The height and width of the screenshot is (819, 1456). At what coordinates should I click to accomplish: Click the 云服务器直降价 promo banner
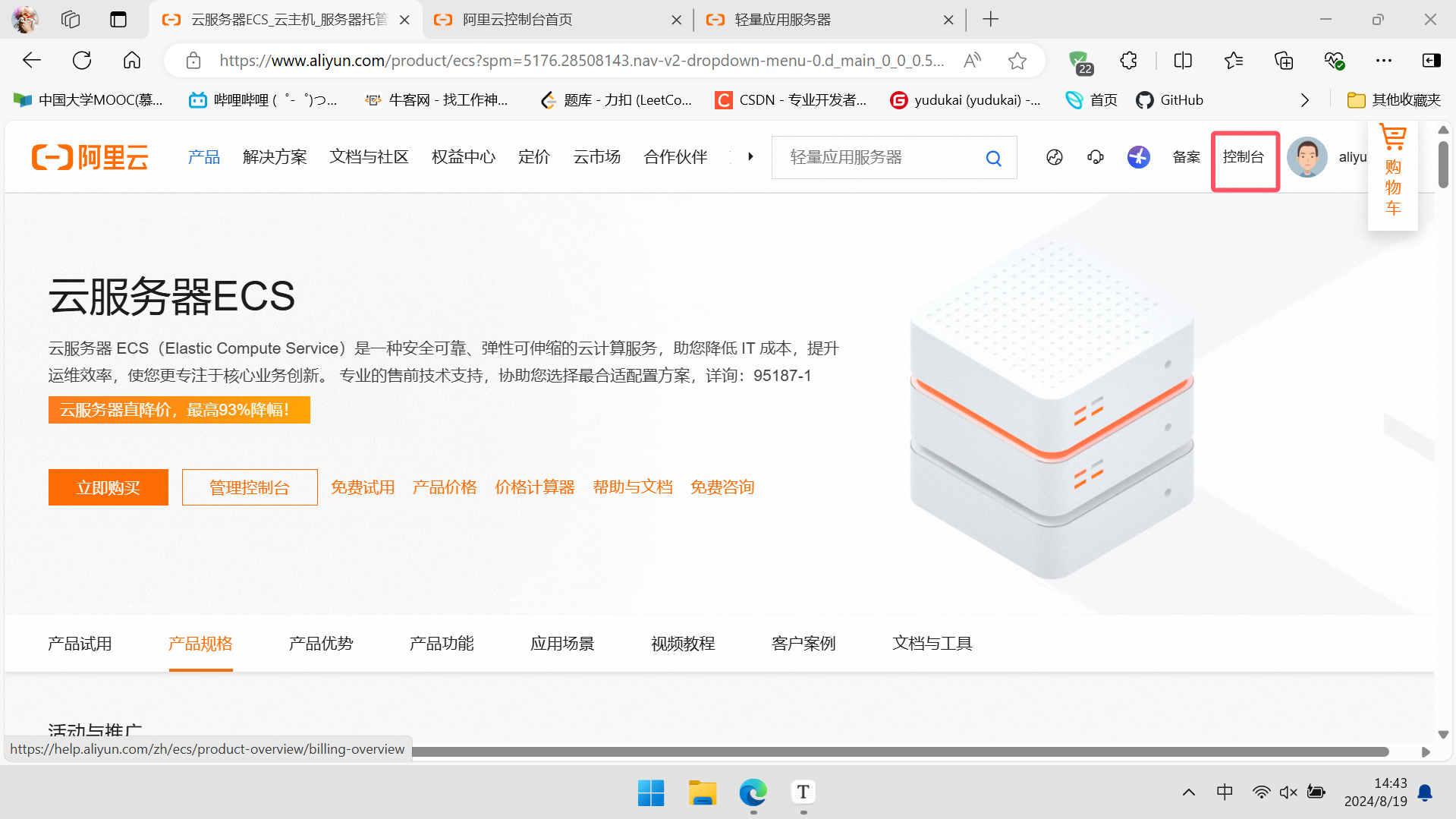(179, 410)
